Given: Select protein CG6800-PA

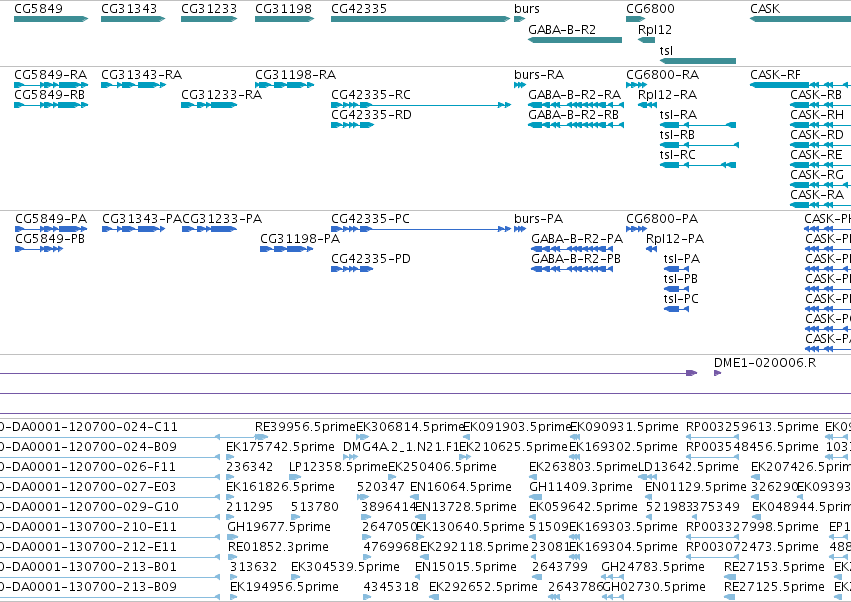Looking at the screenshot, I should click(x=662, y=219).
